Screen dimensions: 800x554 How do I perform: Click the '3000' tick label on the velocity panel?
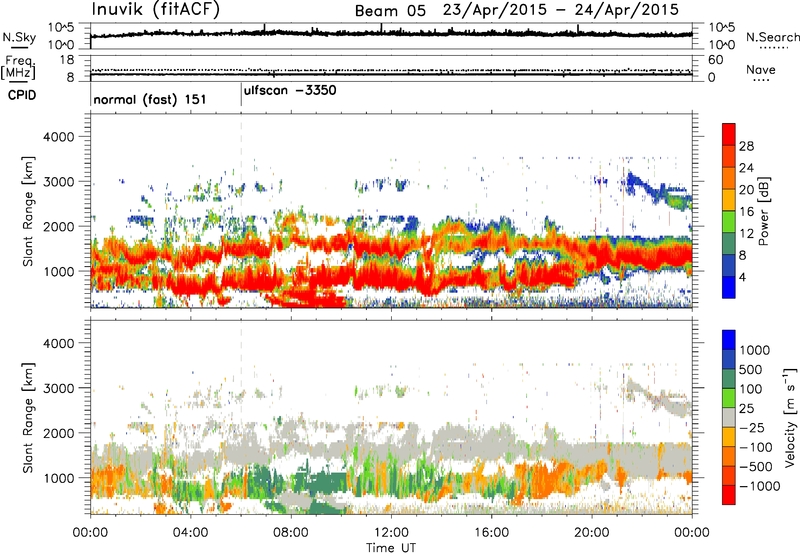58,388
